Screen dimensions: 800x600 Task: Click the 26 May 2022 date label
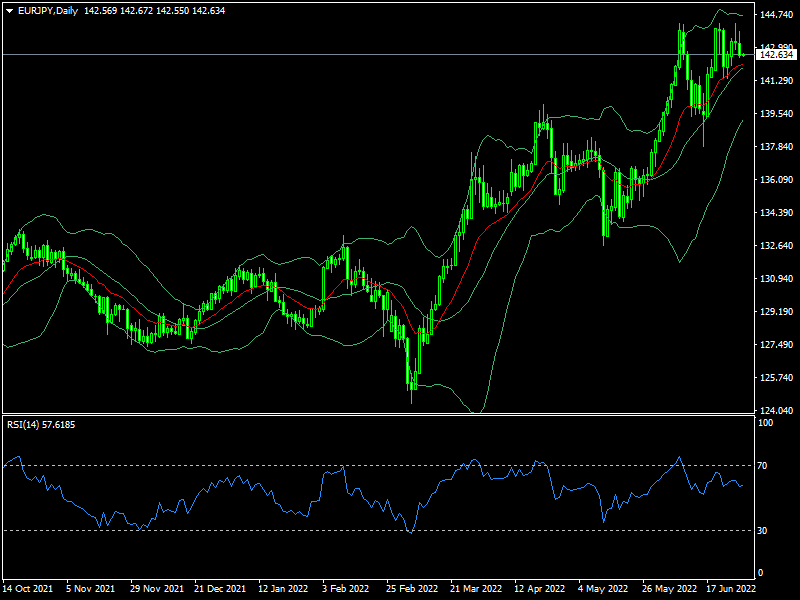669,589
